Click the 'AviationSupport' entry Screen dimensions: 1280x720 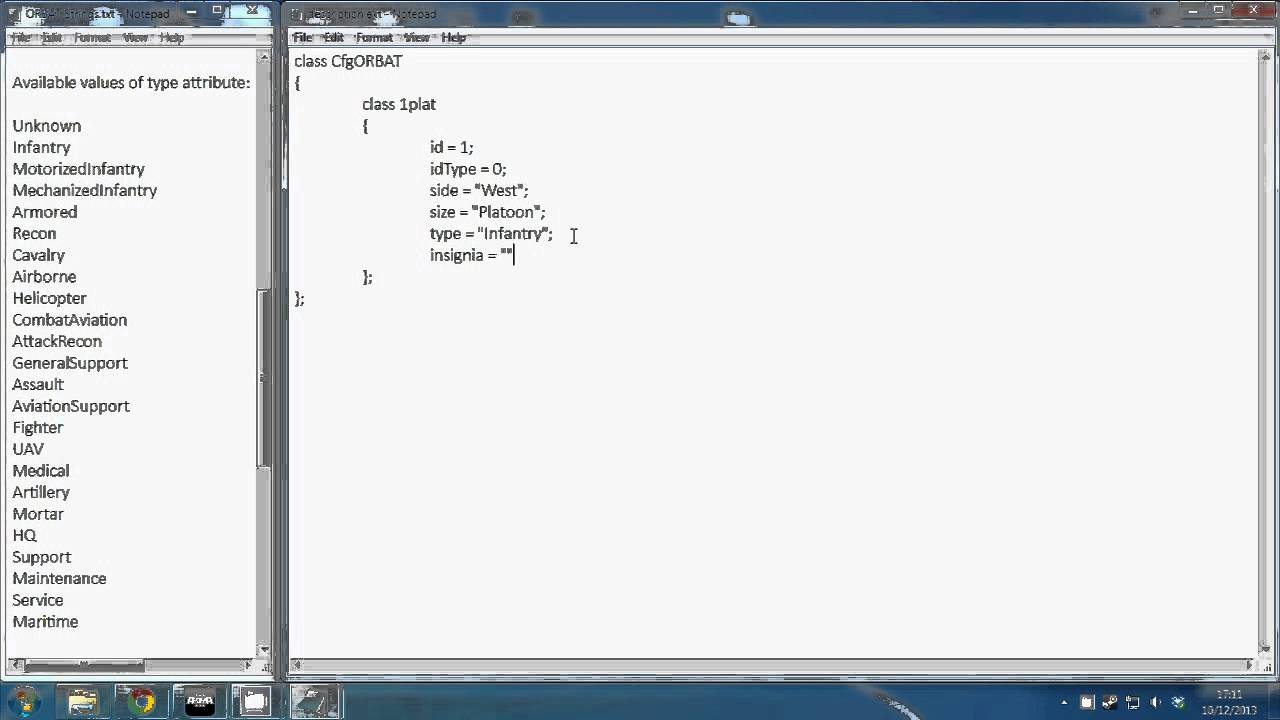(x=71, y=406)
